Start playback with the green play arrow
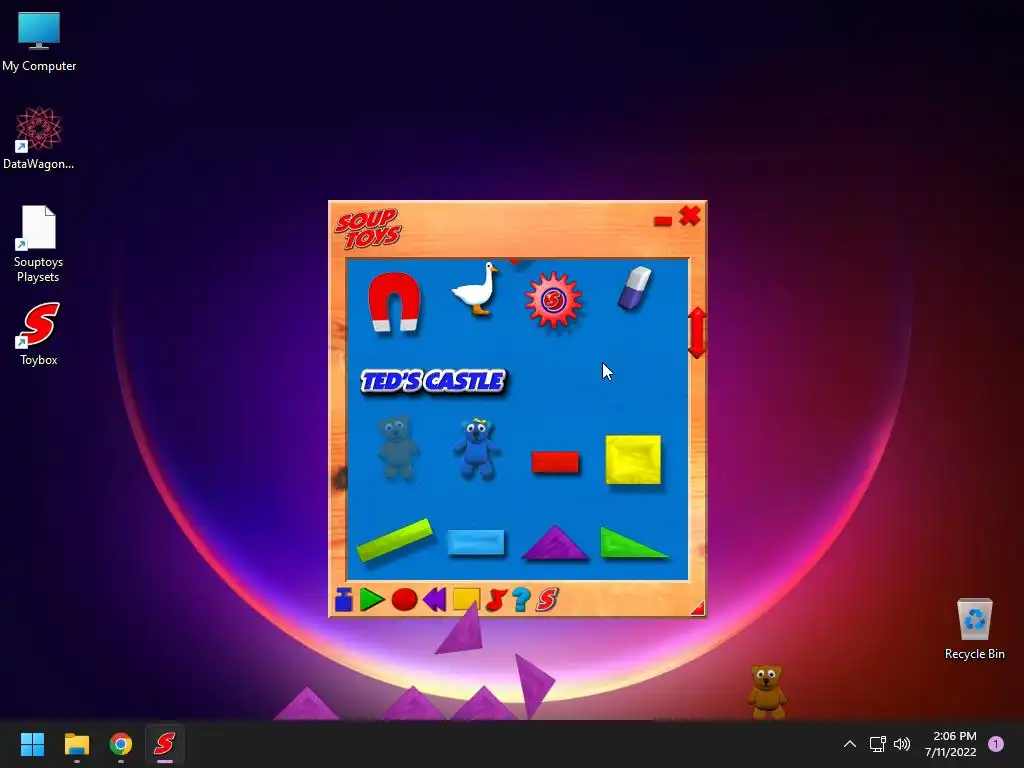The height and width of the screenshot is (768, 1024). tap(371, 600)
